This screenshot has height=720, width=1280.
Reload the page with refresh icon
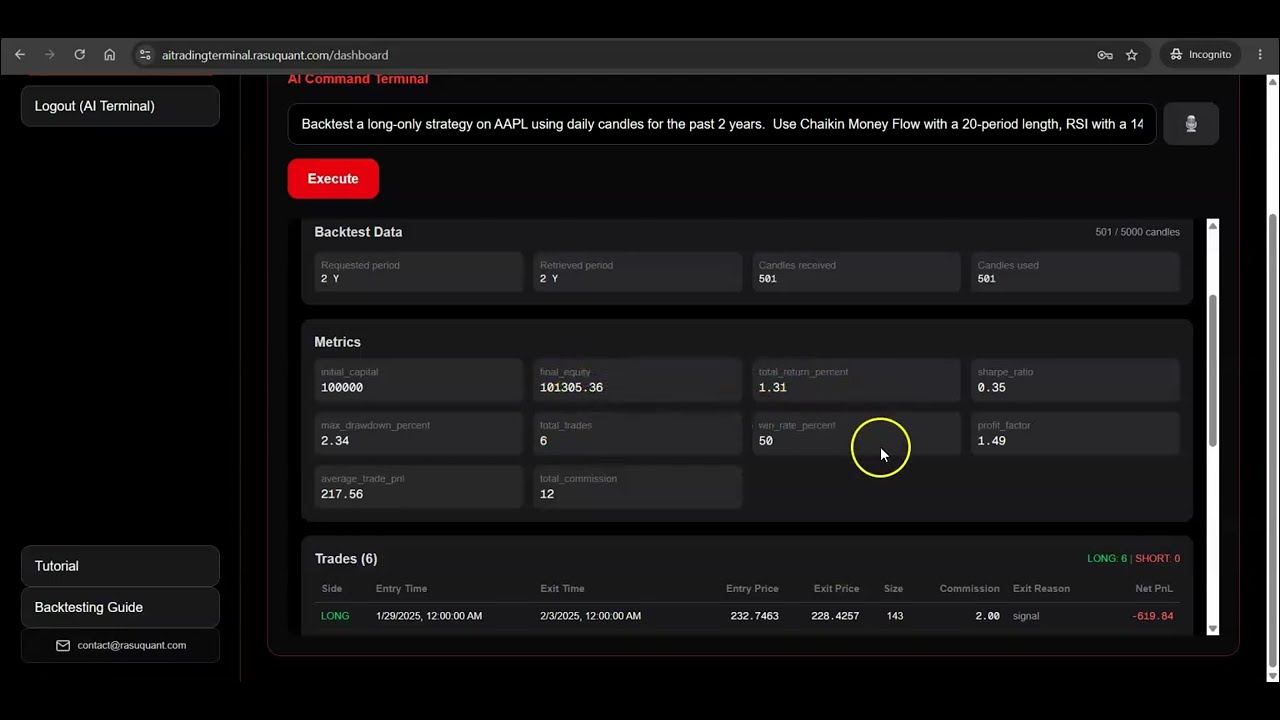click(x=79, y=55)
